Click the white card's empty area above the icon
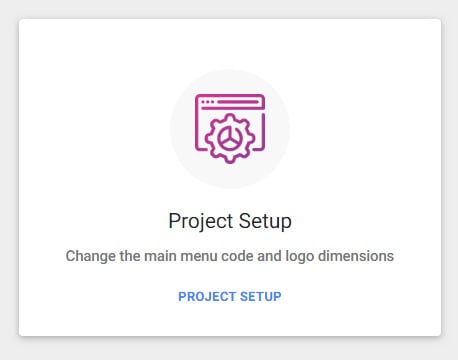The height and width of the screenshot is (360, 458). click(x=230, y=43)
